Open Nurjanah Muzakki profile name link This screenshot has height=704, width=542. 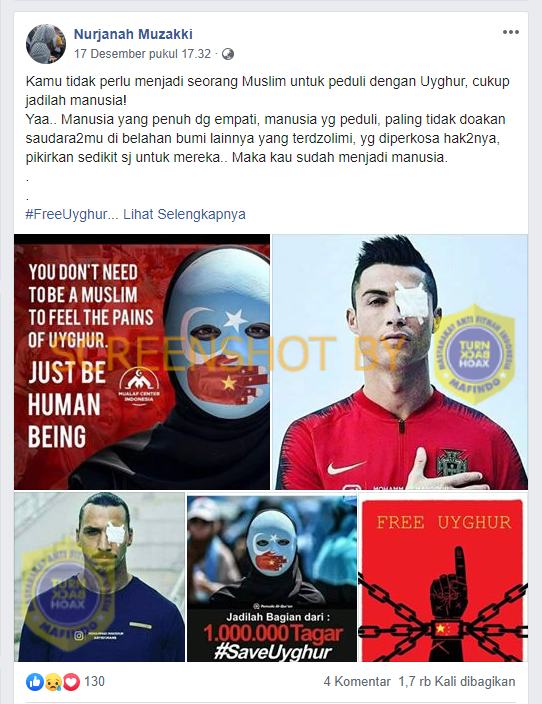[133, 34]
